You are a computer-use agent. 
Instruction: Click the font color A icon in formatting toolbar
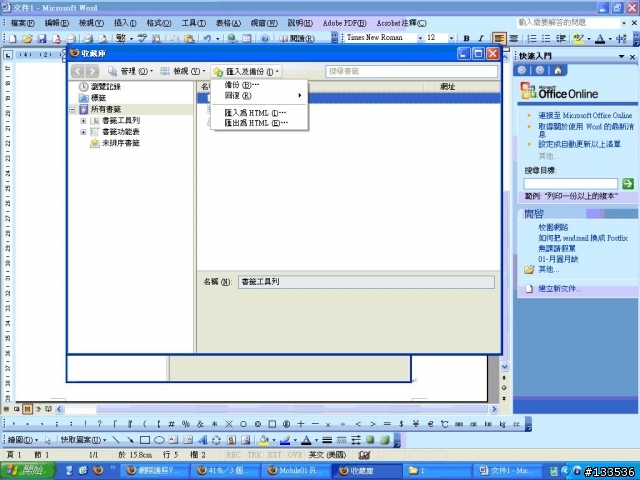point(600,38)
